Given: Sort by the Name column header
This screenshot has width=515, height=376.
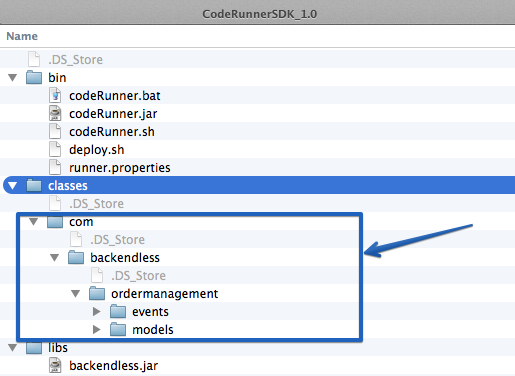Looking at the screenshot, I should (x=22, y=36).
